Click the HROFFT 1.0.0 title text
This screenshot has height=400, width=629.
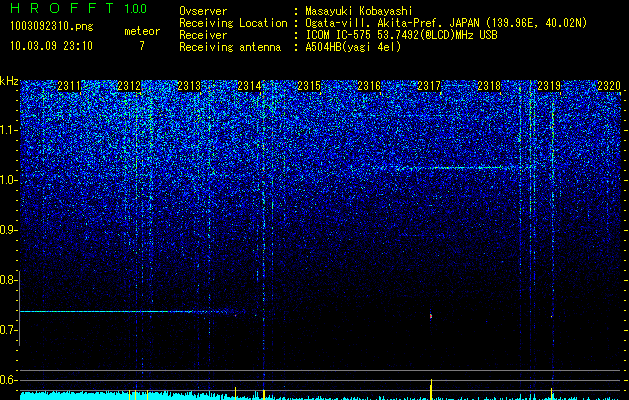(x=78, y=8)
